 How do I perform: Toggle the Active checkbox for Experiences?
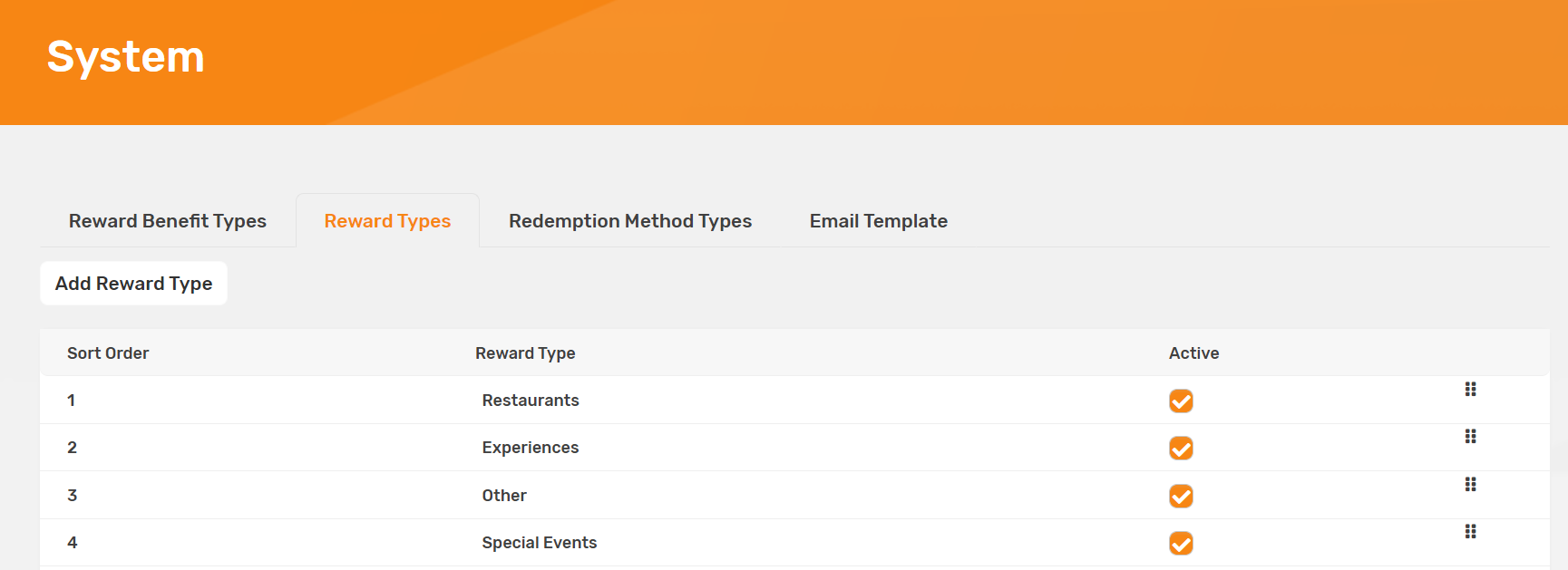[x=1181, y=449]
